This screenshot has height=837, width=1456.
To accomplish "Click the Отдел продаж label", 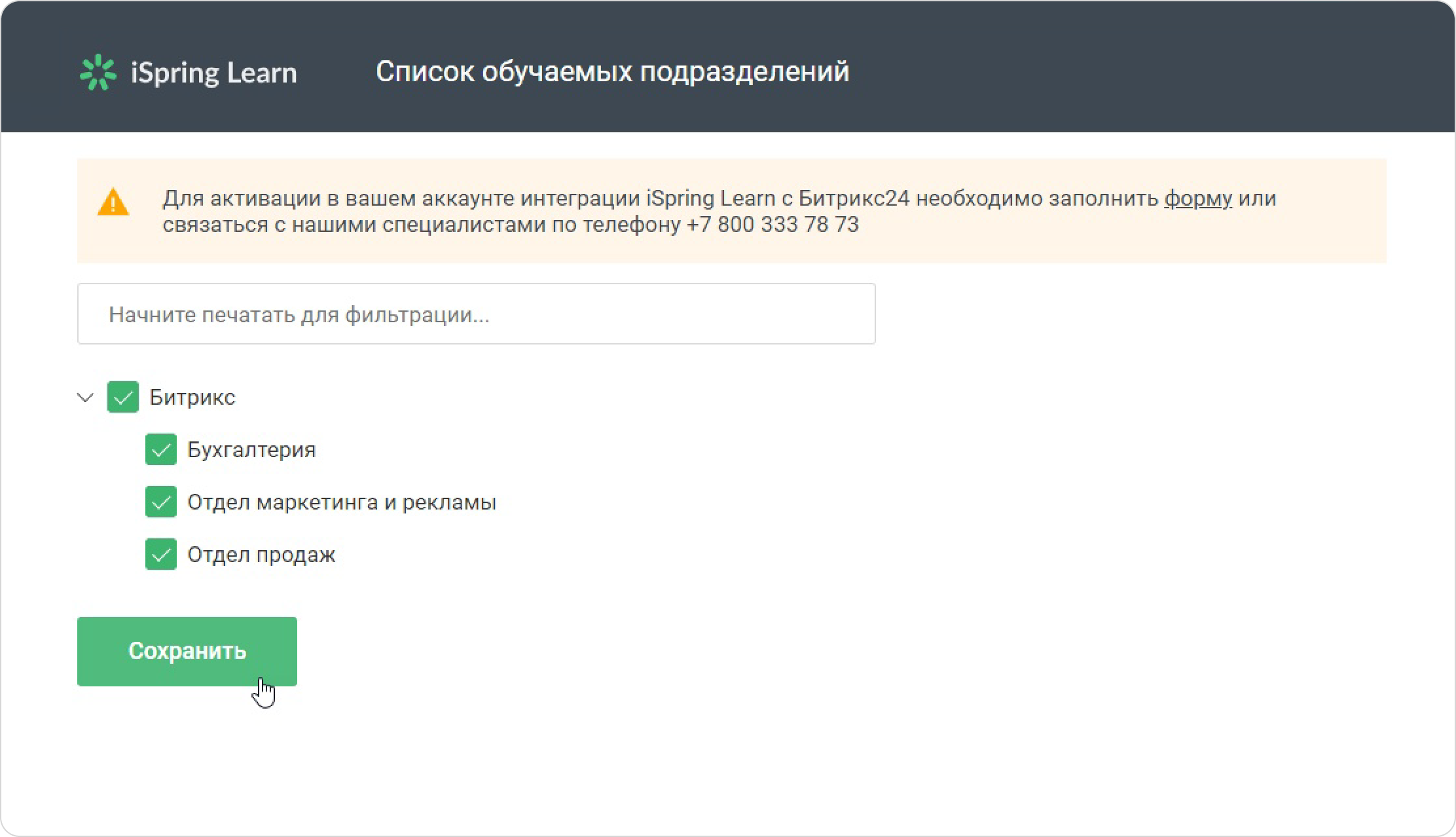I will click(261, 555).
